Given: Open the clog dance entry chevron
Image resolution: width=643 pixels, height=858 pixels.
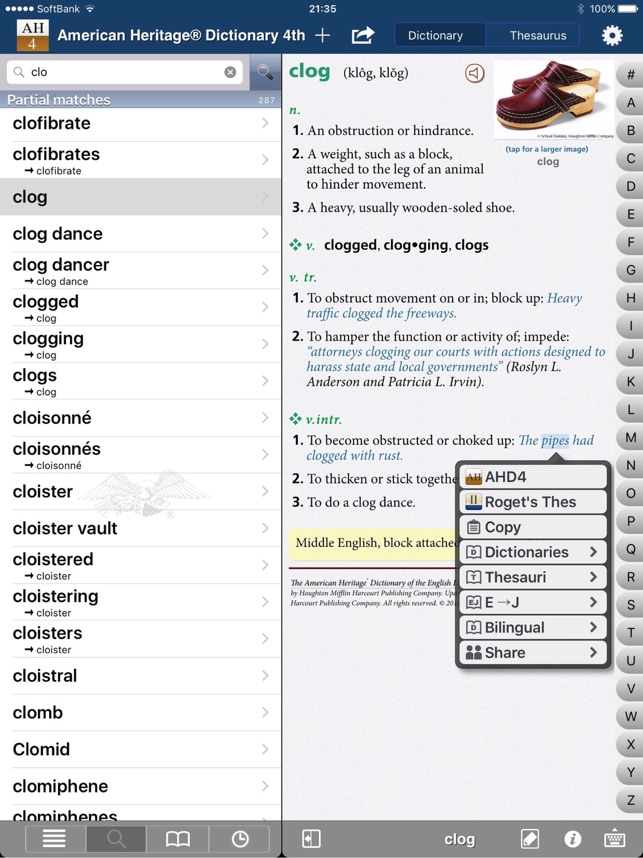Looking at the screenshot, I should pos(265,234).
